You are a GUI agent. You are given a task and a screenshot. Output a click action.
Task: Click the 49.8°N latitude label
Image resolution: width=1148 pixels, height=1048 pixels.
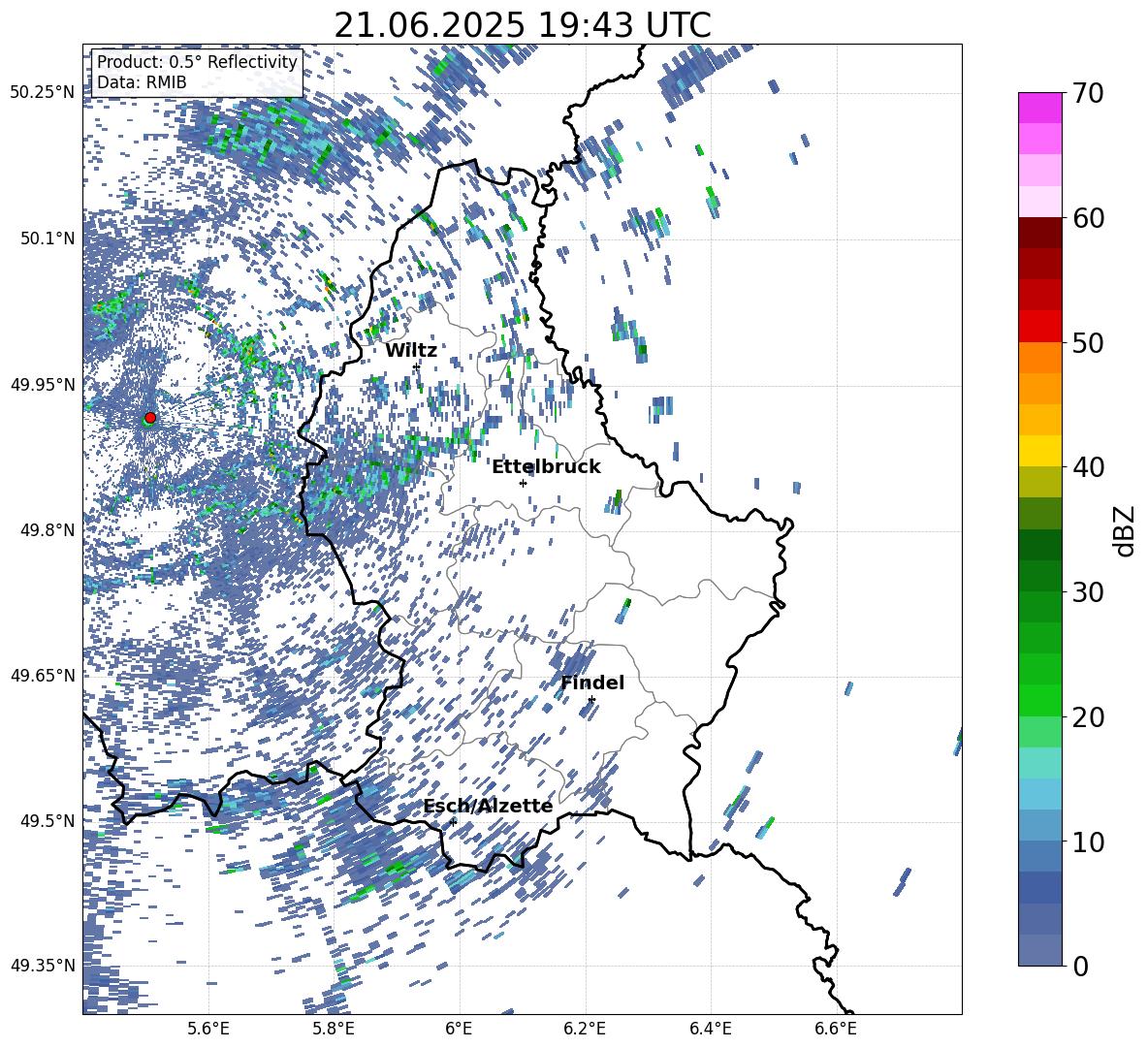48,530
